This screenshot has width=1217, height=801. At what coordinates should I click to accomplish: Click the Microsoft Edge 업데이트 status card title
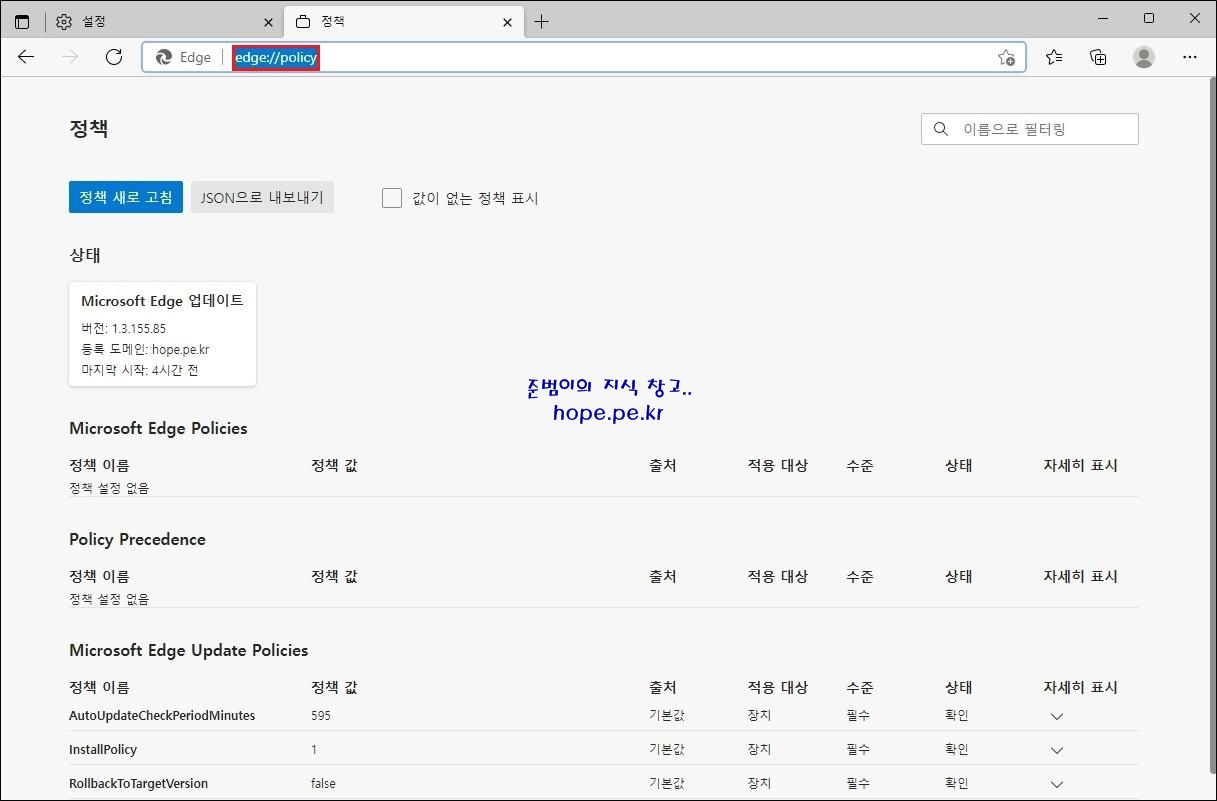[x=162, y=301]
